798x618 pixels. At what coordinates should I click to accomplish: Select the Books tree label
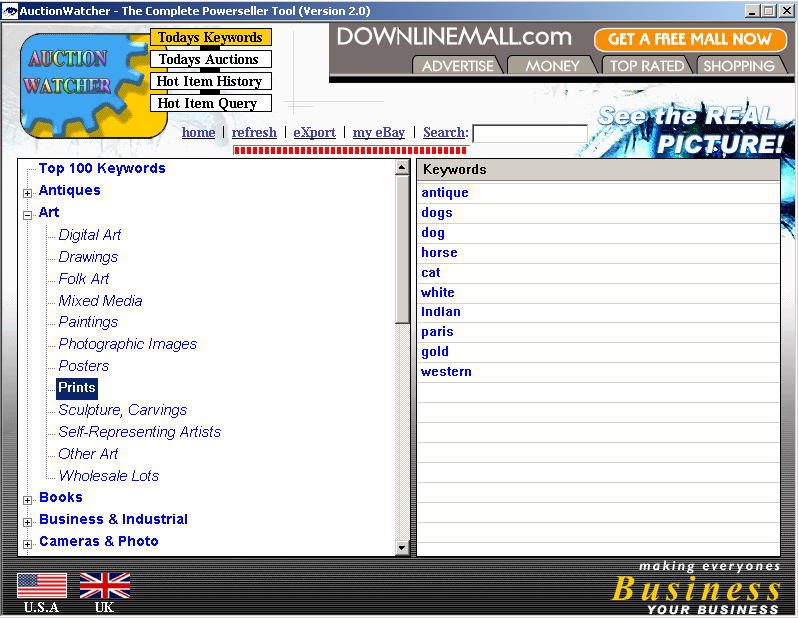[61, 497]
